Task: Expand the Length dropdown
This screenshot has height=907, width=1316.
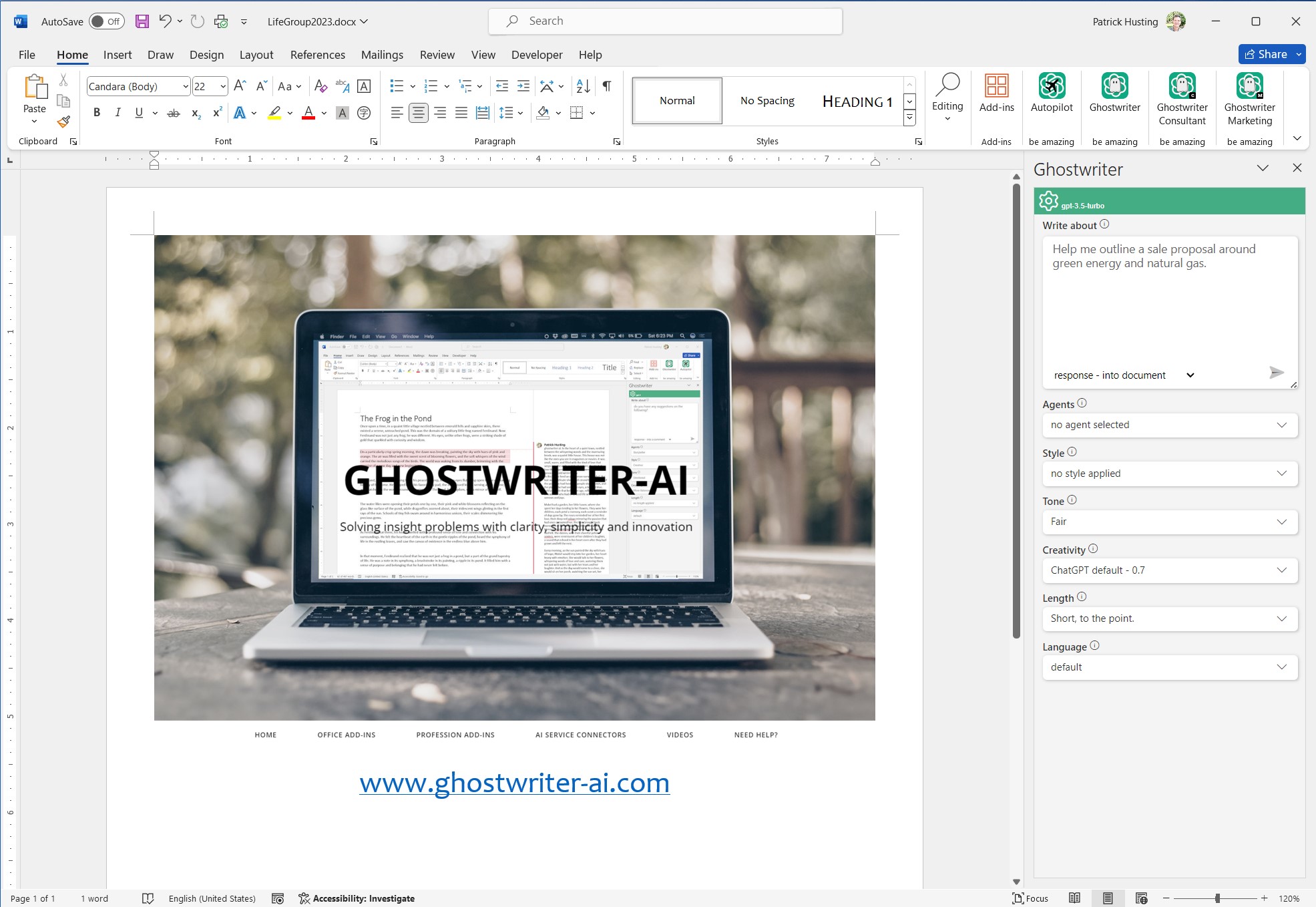Action: pos(1169,618)
